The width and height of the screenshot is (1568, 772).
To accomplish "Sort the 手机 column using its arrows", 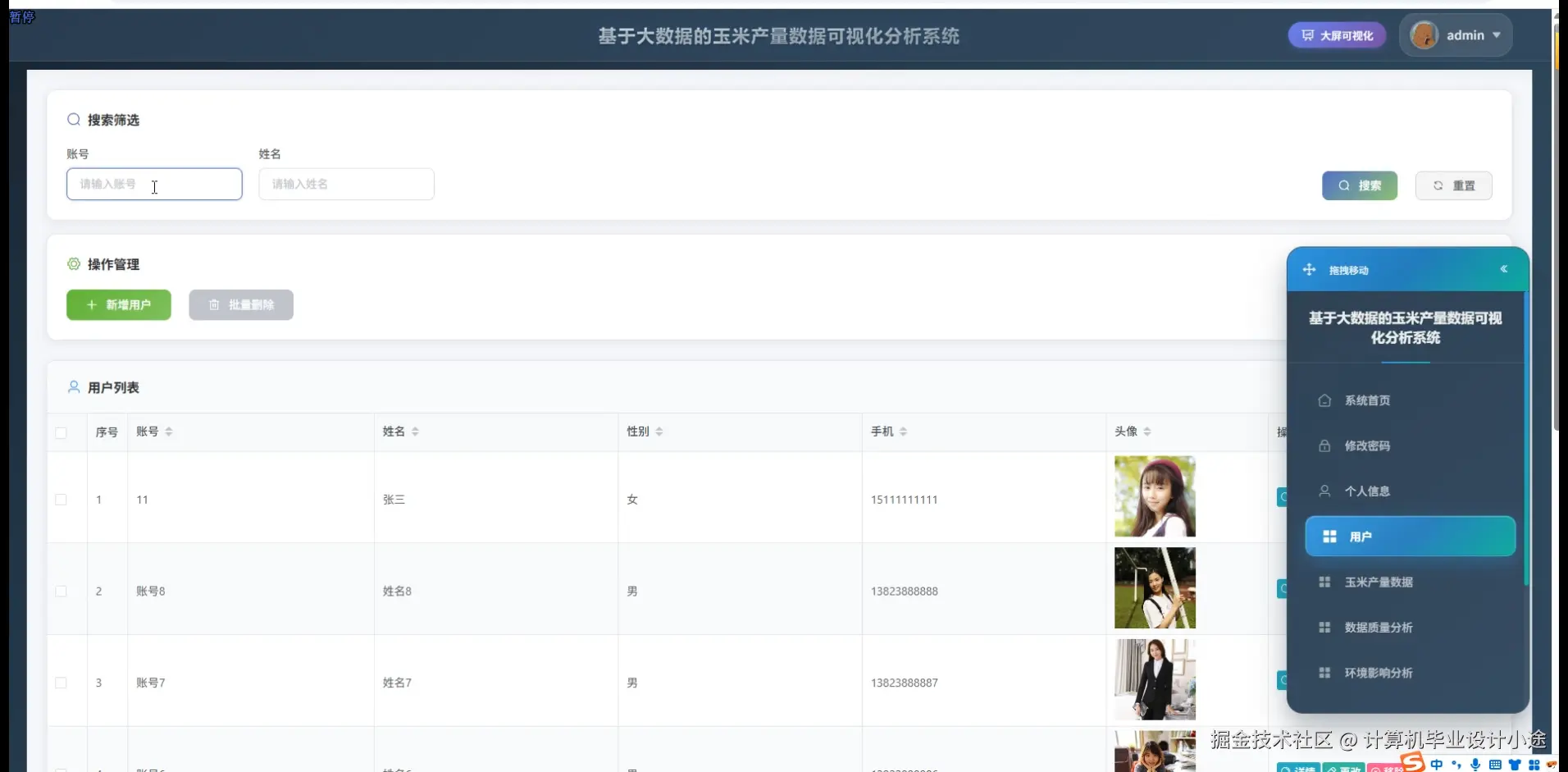I will tap(905, 431).
